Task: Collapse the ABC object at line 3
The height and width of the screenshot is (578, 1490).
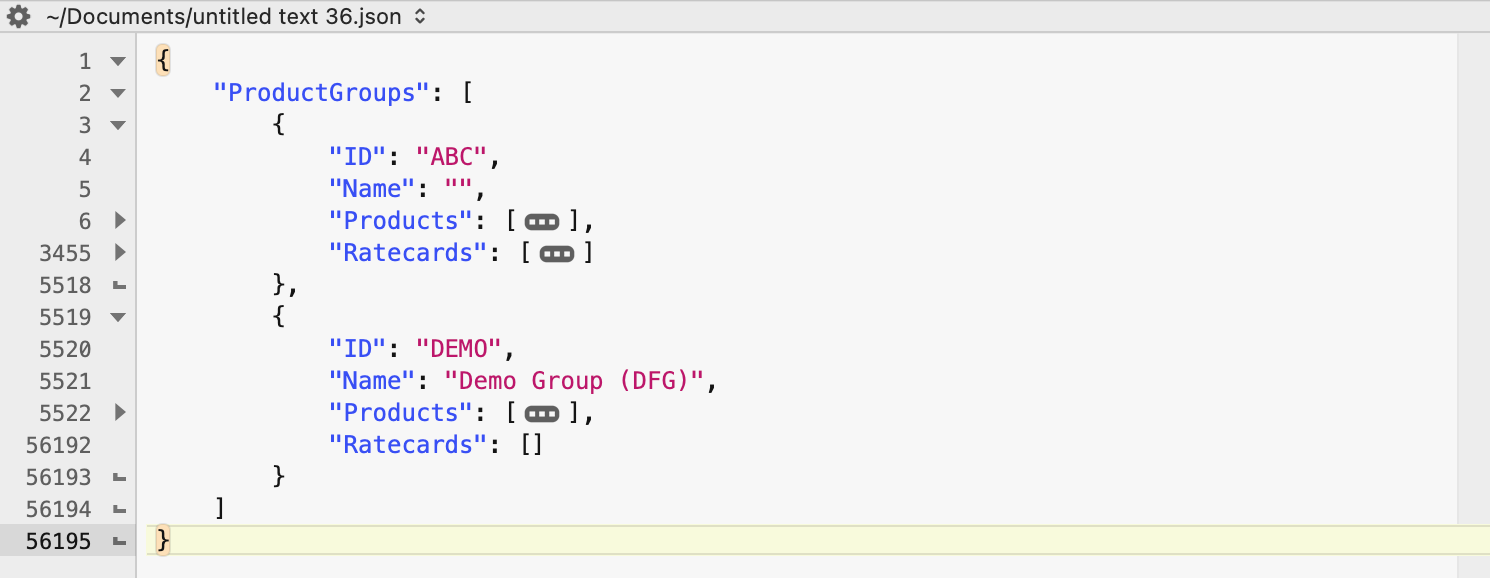Action: tap(118, 126)
